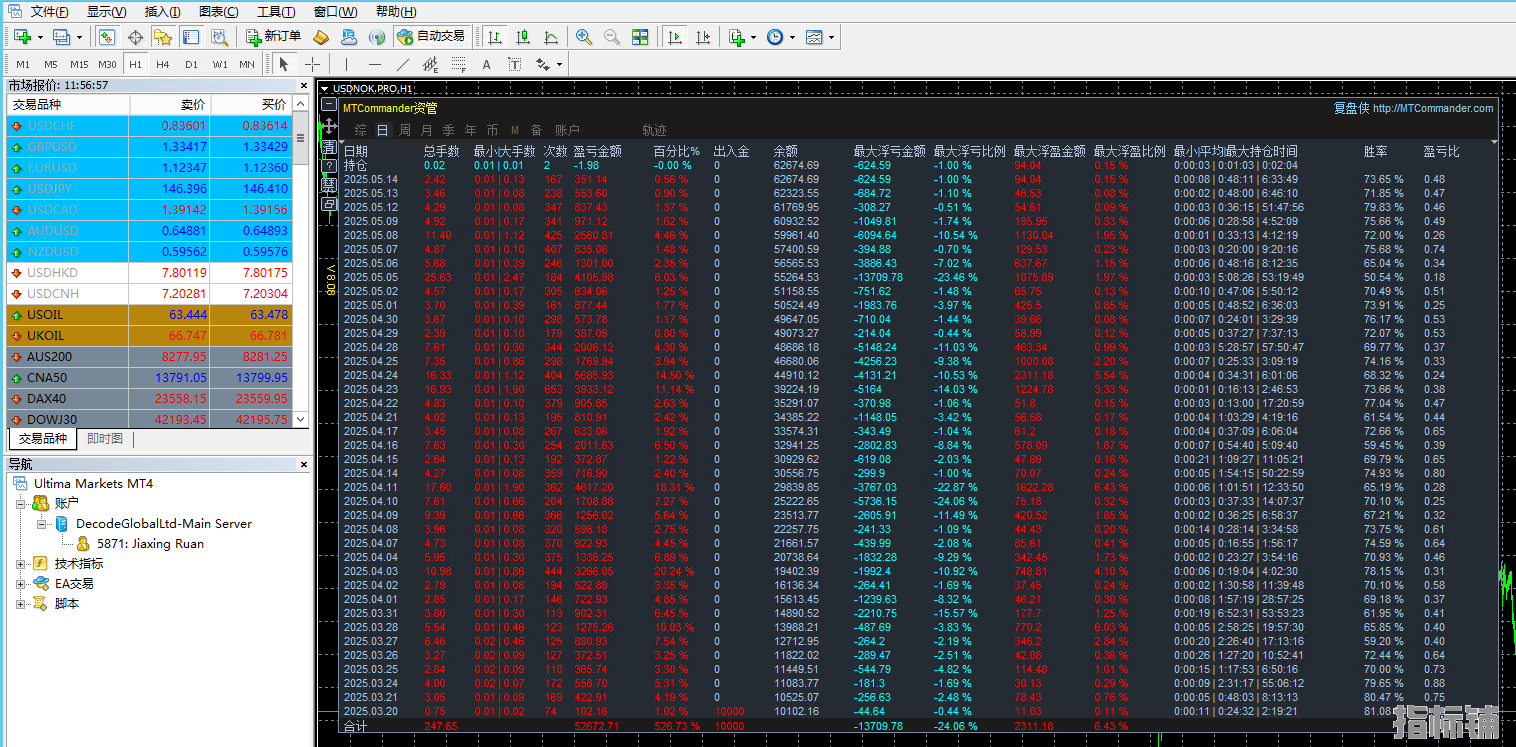Expand the EA交易 tree node
The image size is (1516, 747).
click(x=21, y=584)
